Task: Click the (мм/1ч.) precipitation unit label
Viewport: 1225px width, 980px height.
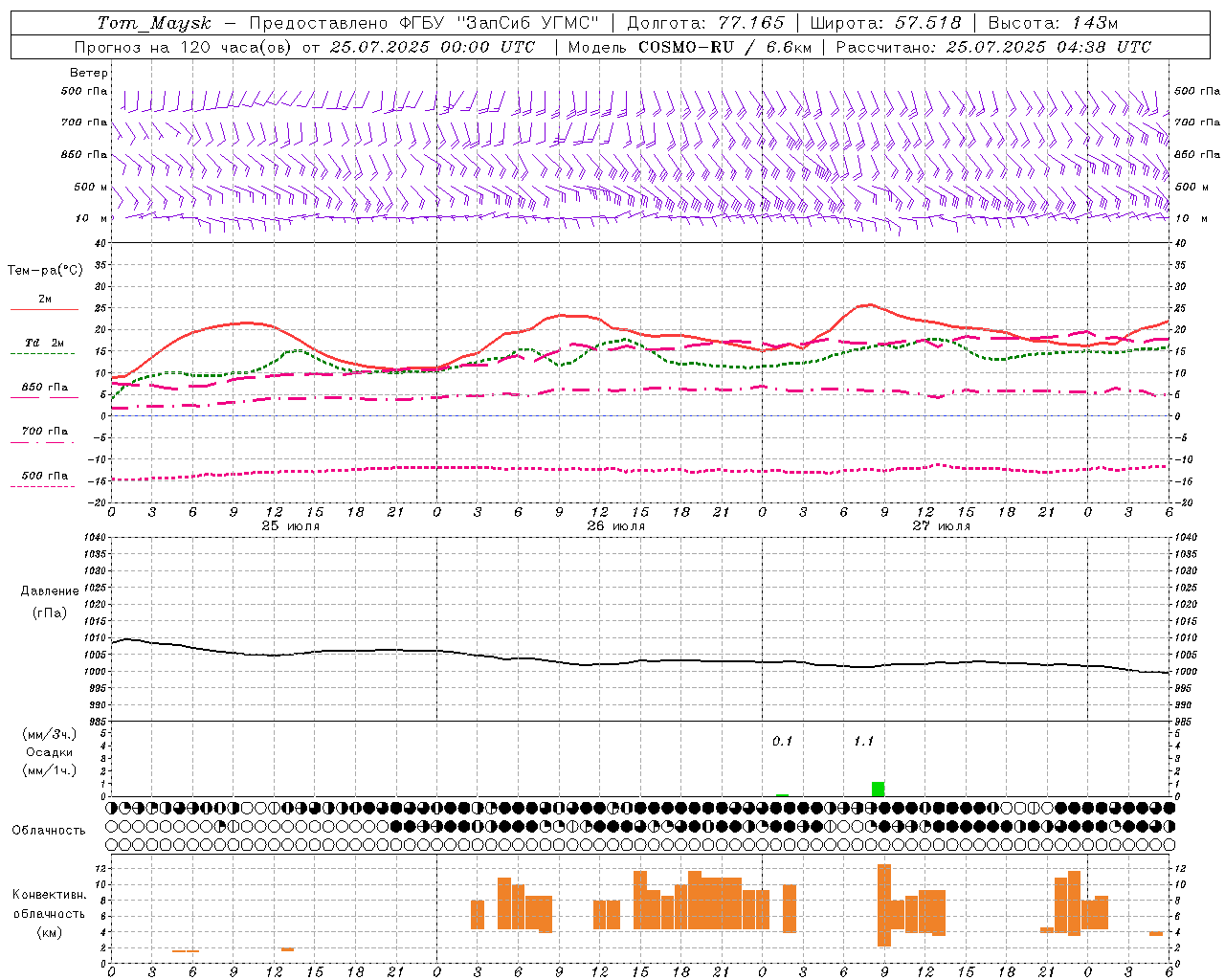Action: coord(50,770)
